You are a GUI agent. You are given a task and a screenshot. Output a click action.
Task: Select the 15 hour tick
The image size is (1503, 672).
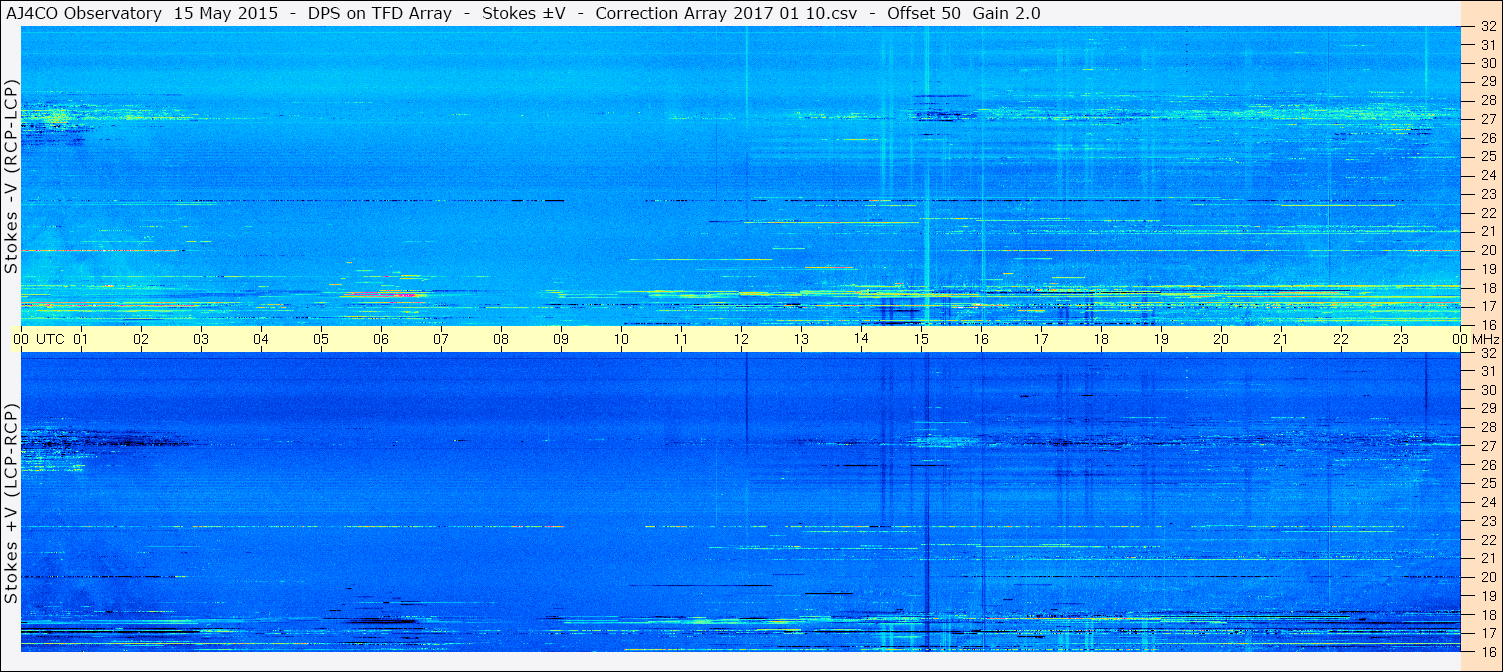coord(921,340)
